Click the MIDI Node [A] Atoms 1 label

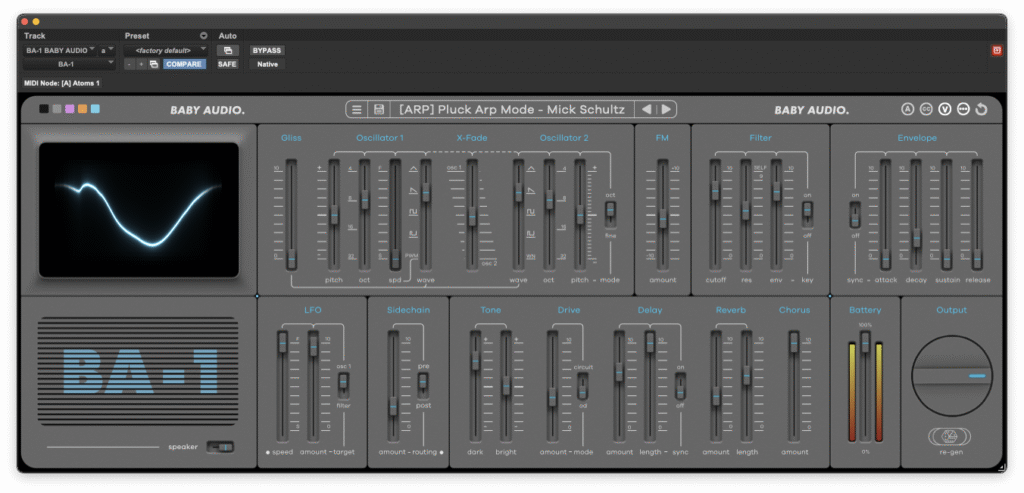pos(62,84)
